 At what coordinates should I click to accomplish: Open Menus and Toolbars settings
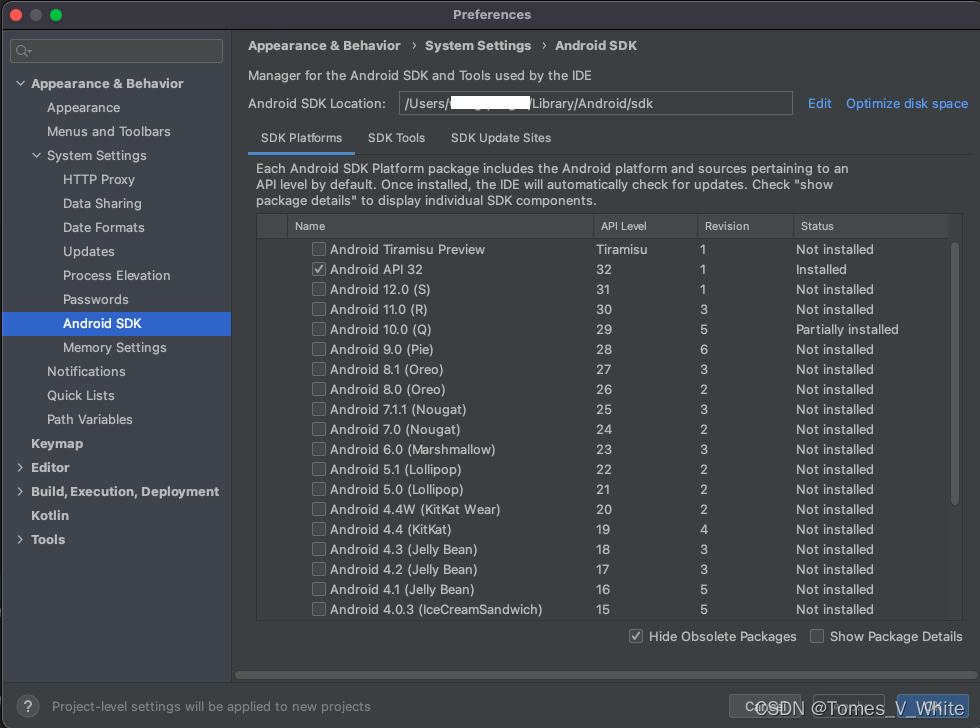[x=109, y=131]
